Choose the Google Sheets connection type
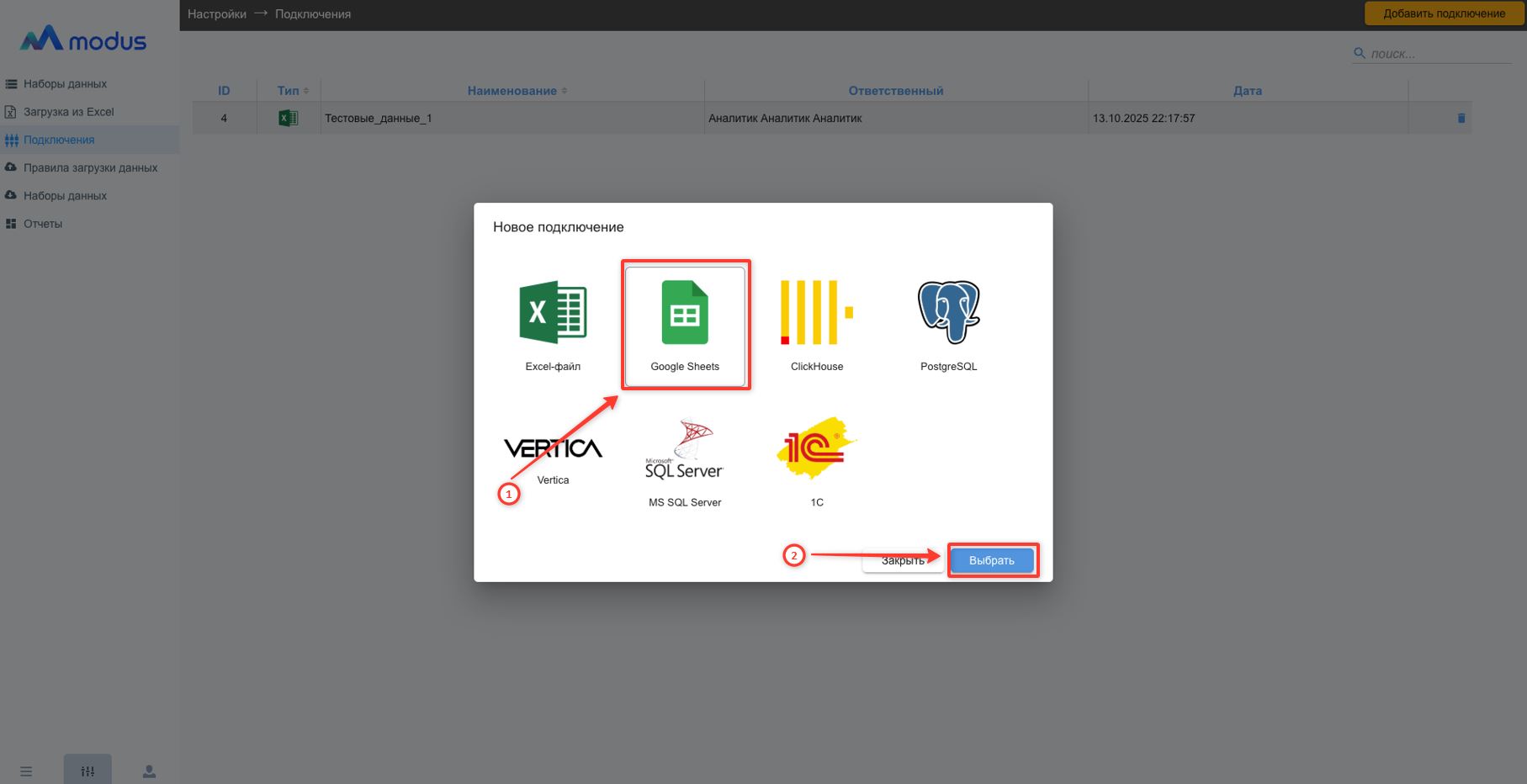 [x=685, y=325]
